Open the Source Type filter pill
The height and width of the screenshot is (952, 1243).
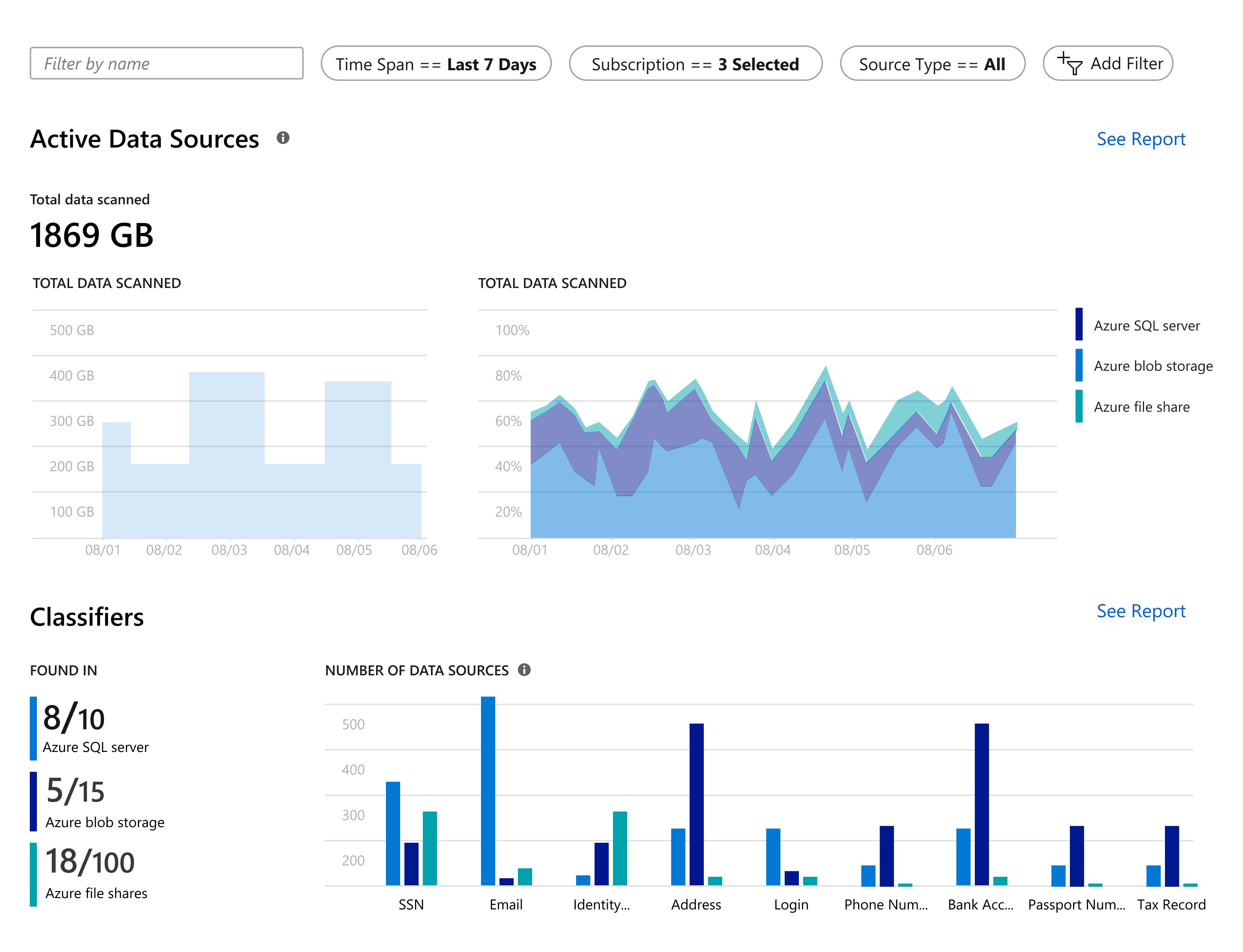click(932, 63)
